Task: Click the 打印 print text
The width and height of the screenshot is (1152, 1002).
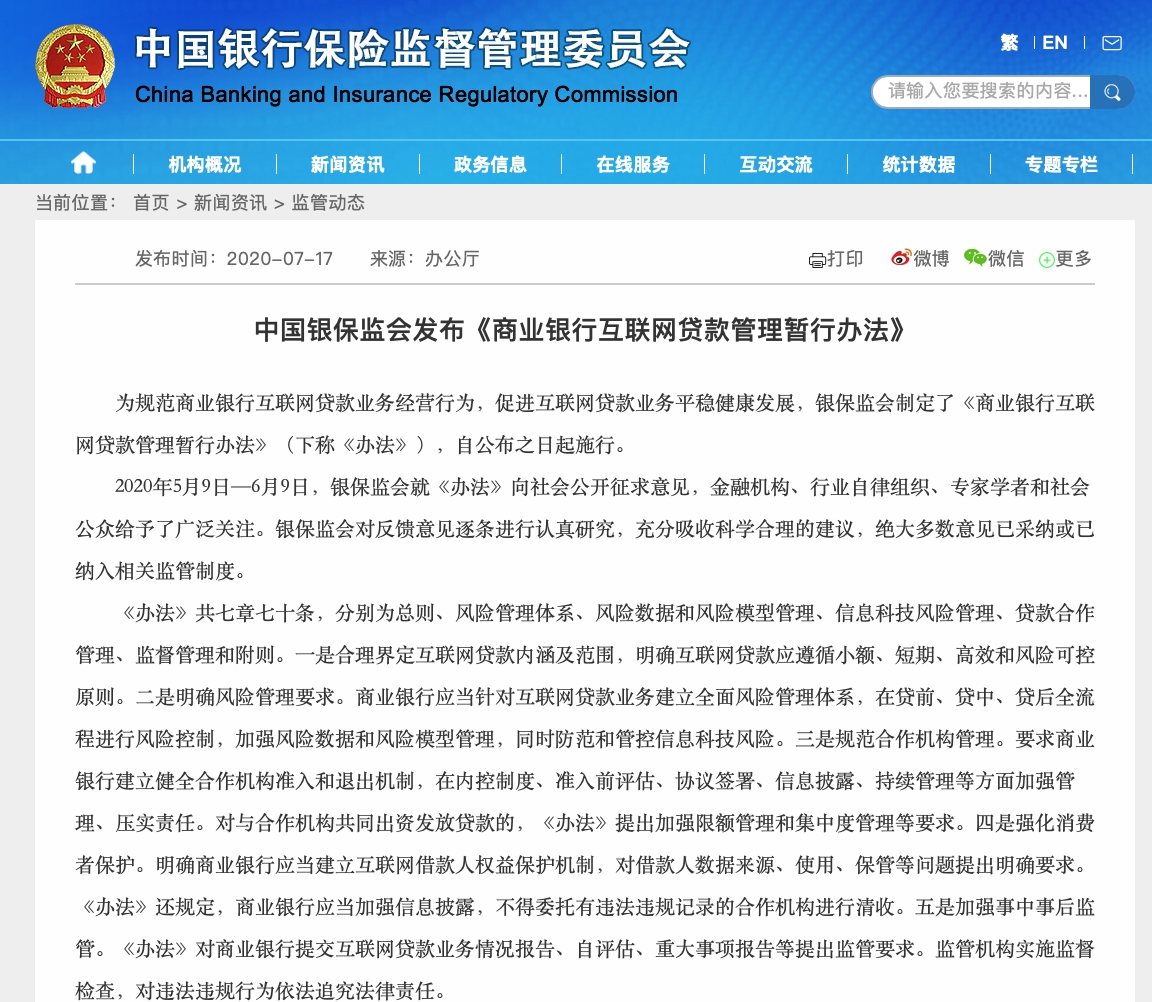Action: click(845, 259)
